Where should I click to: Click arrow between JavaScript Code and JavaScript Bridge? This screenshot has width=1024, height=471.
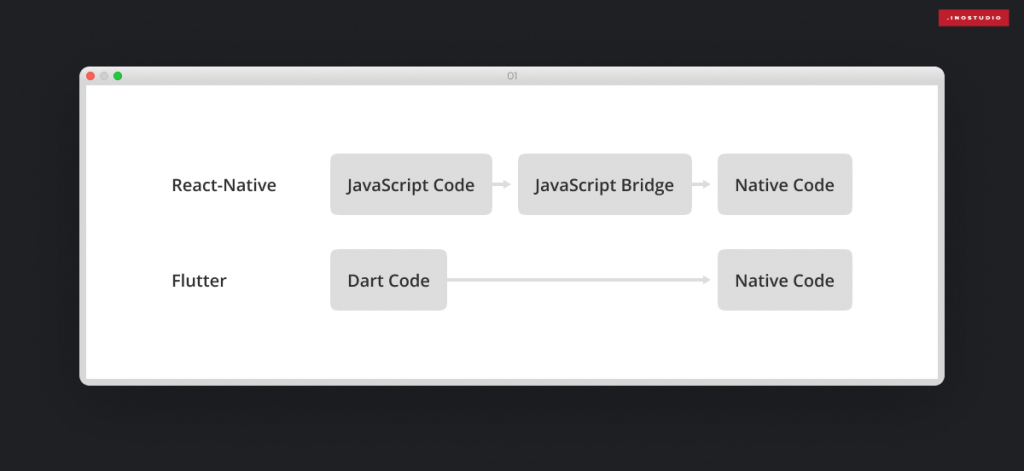504,184
